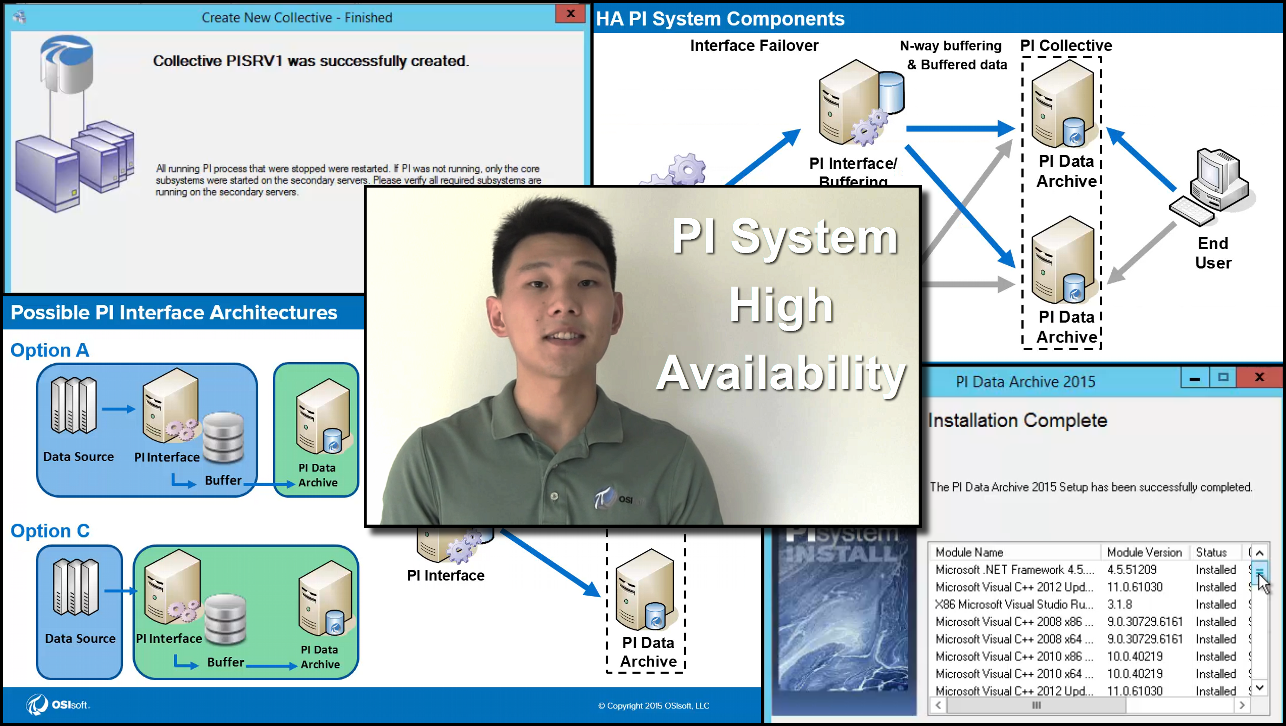Close the PI Data Archive 2015 window
The image size is (1286, 726).
pos(1259,379)
